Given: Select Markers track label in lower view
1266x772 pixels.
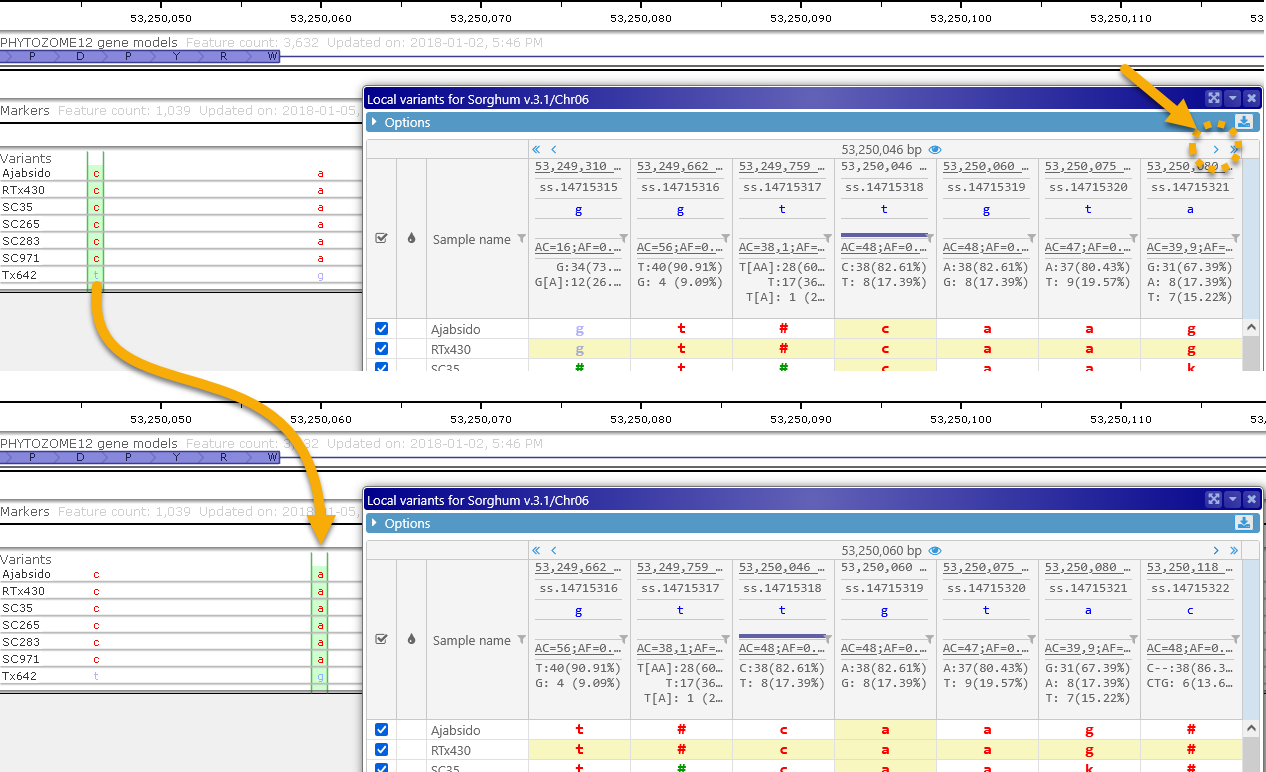Looking at the screenshot, I should point(25,511).
